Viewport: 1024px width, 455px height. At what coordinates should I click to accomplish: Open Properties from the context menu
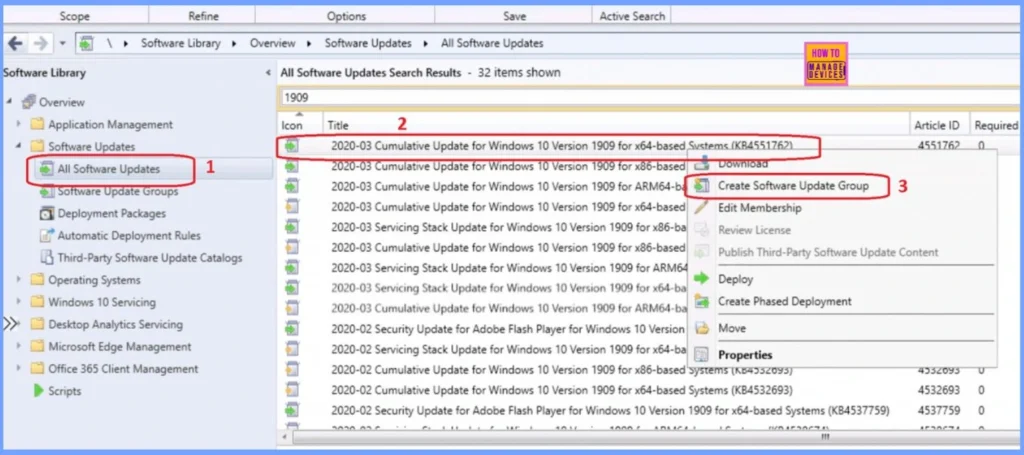coord(745,355)
